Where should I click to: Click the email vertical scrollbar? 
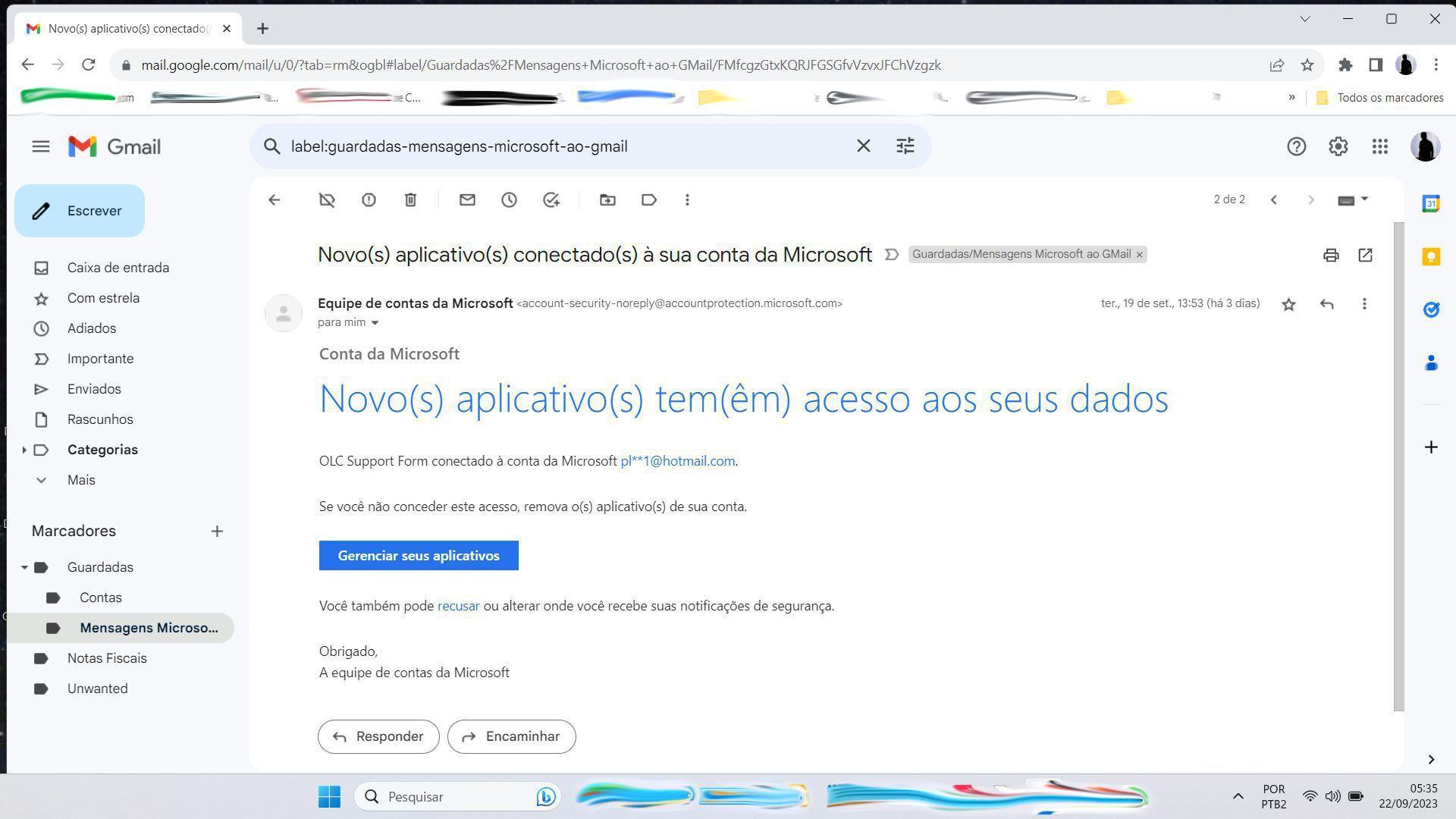1399,466
